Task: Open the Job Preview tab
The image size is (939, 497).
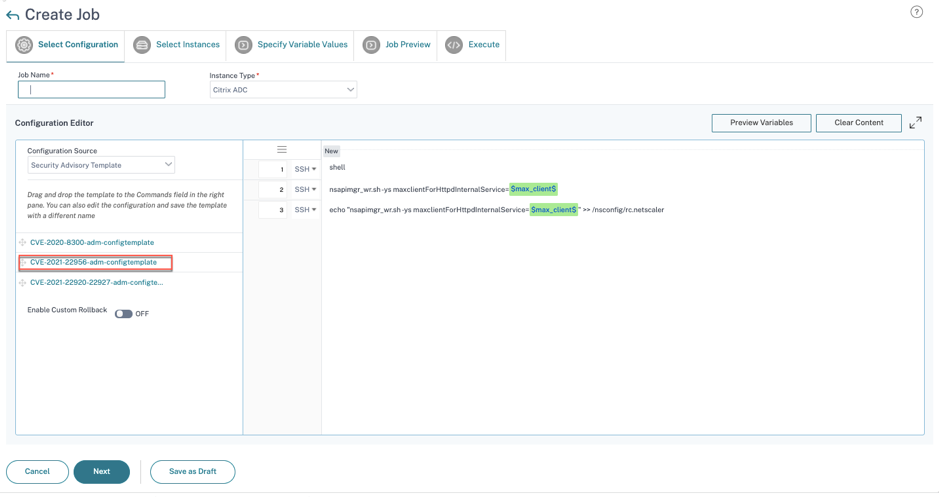Action: [x=396, y=46]
